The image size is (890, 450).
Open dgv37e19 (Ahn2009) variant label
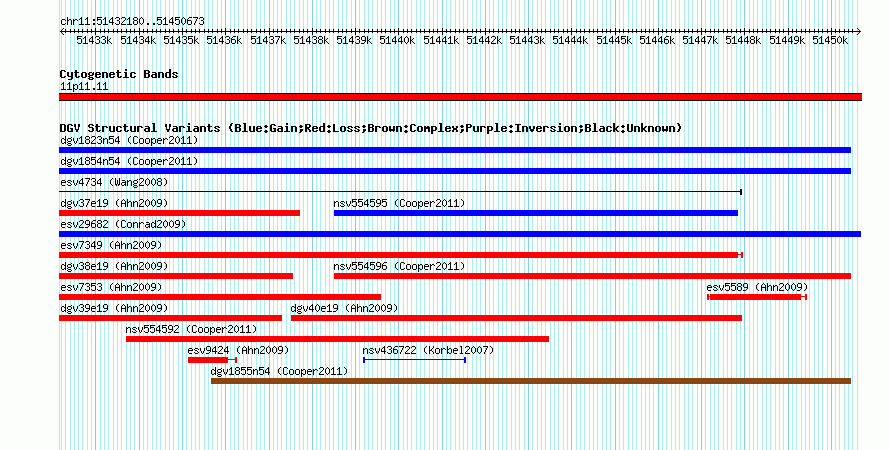[x=114, y=203]
